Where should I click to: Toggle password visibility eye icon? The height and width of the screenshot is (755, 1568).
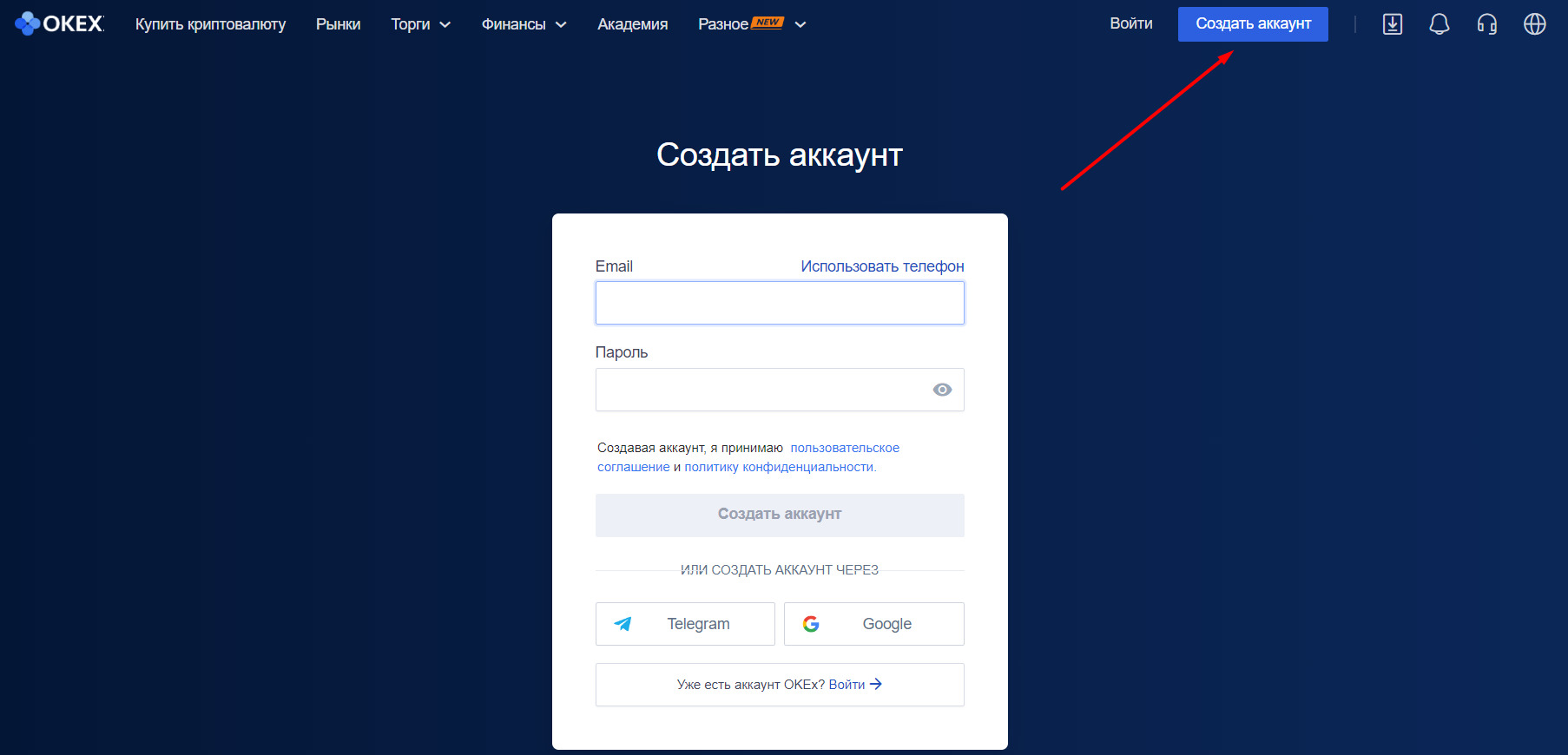click(x=942, y=390)
